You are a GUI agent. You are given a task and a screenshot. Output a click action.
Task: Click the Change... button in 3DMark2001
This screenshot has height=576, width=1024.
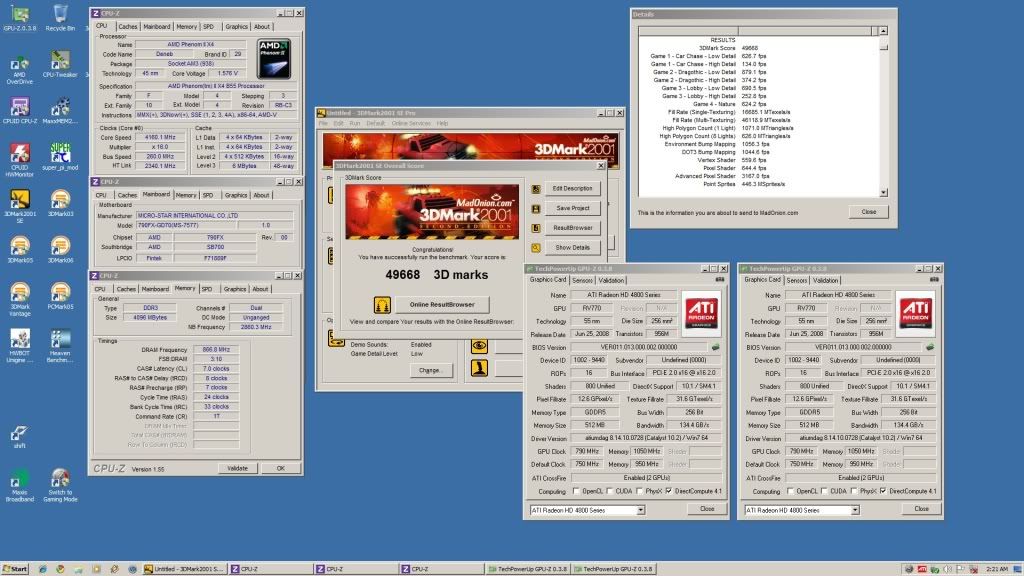pos(430,370)
